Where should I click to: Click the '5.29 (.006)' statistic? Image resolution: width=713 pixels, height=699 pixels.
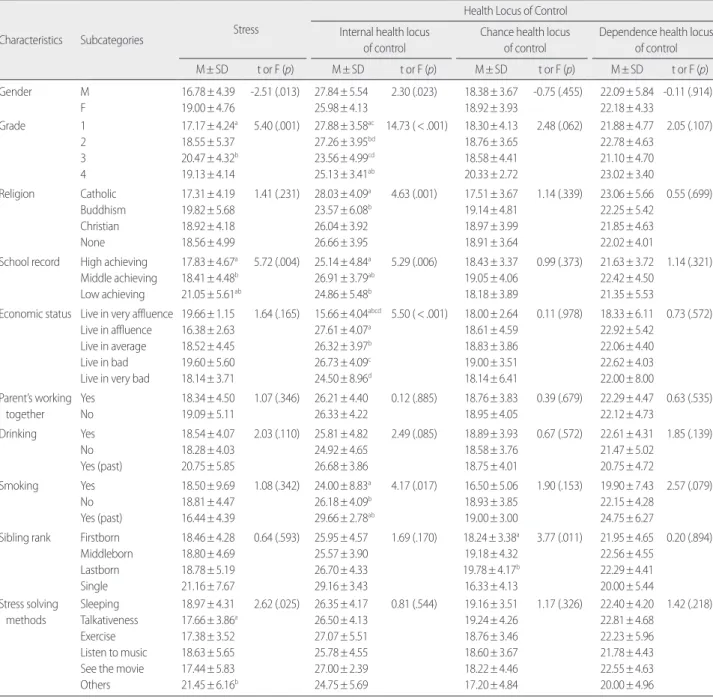(414, 262)
